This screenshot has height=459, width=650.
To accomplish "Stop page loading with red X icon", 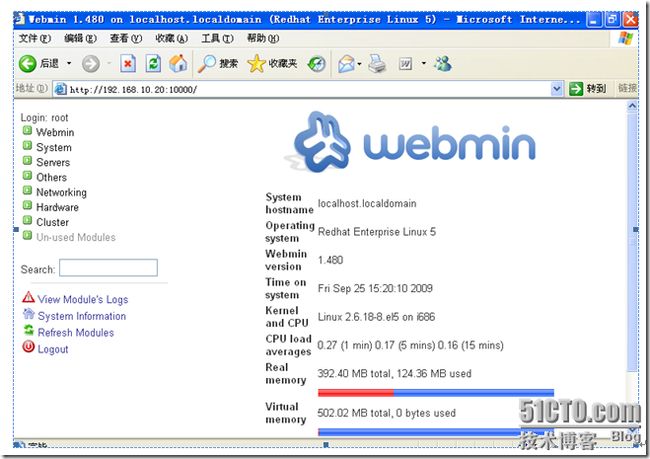I will 128,63.
